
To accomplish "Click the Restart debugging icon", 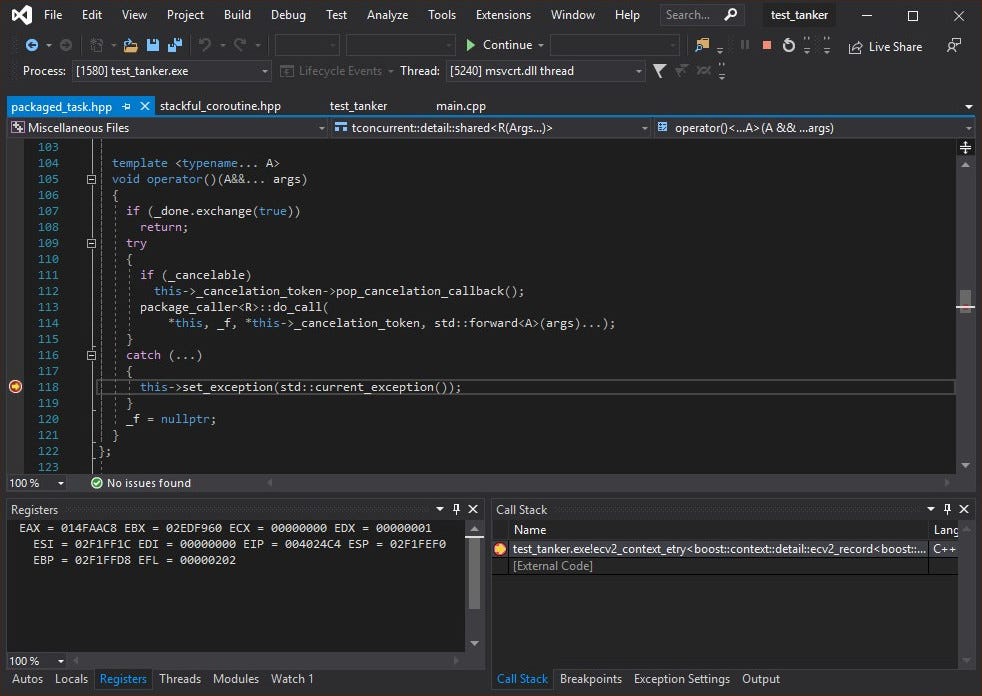I will point(789,45).
